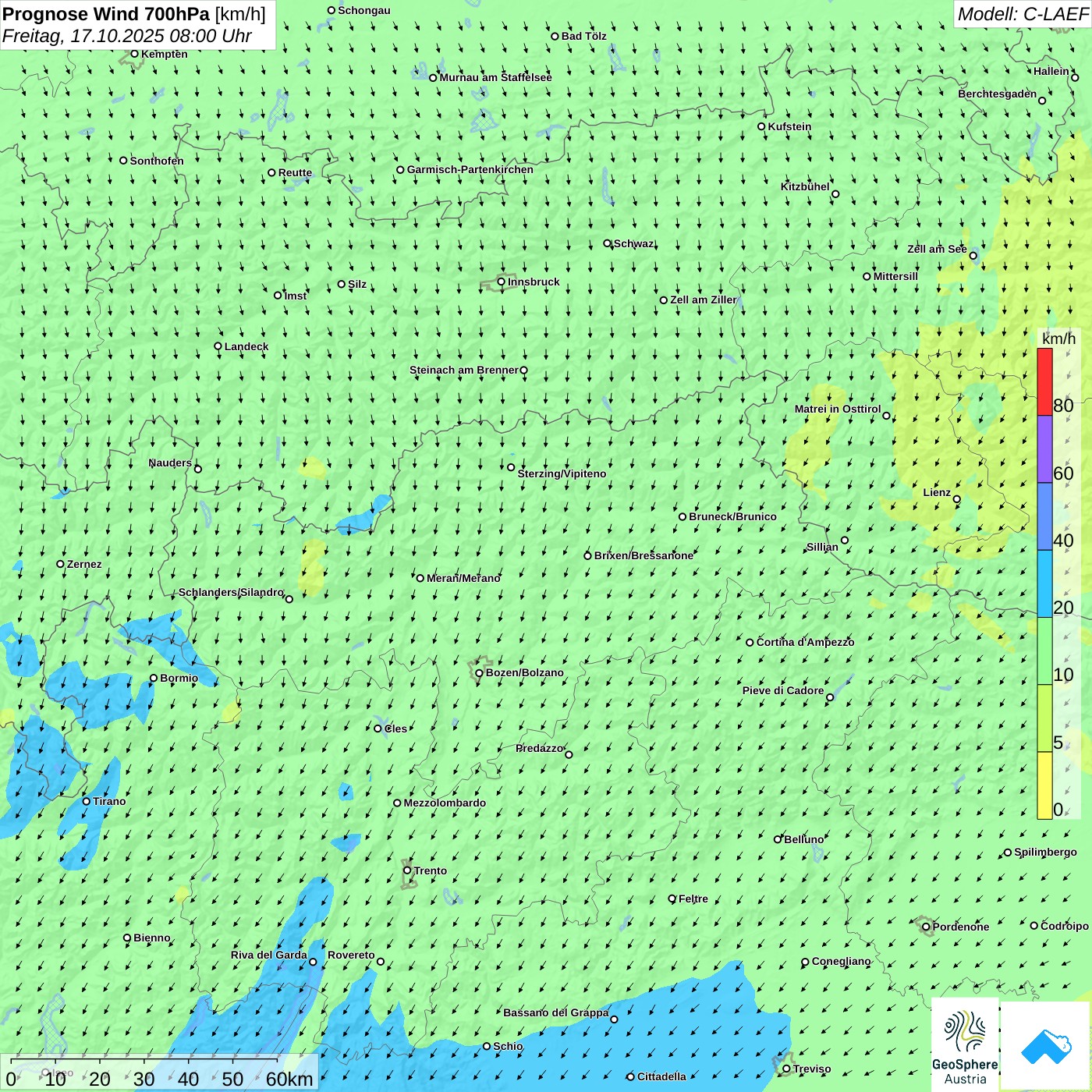The width and height of the screenshot is (1092, 1092).
Task: Click the blue cloud app logo
Action: pos(1046,1047)
